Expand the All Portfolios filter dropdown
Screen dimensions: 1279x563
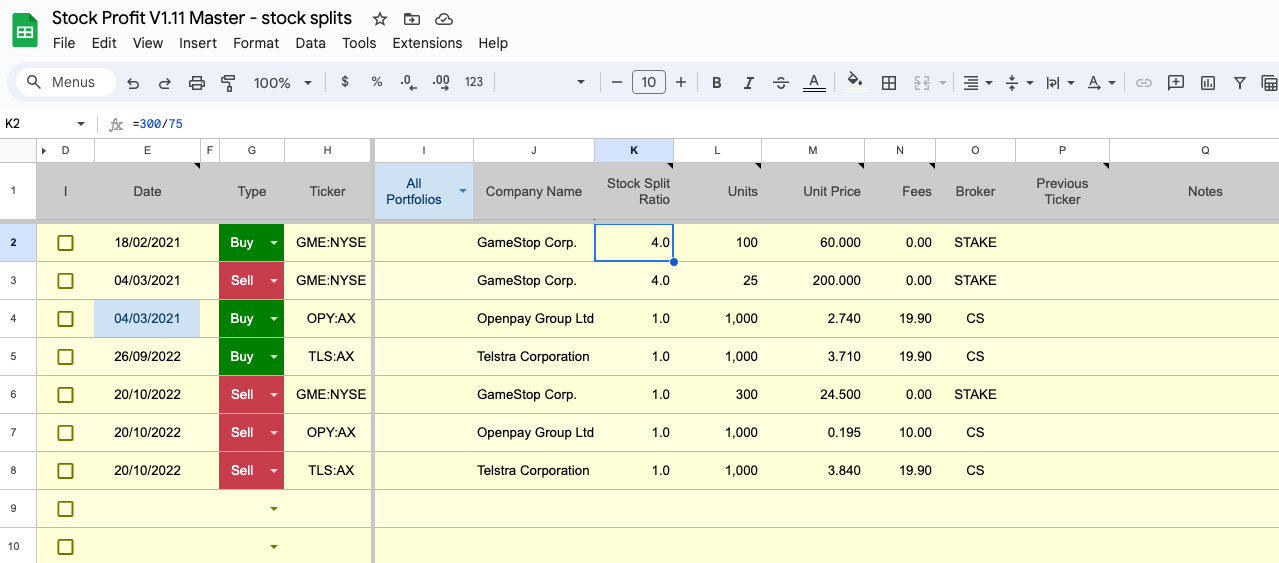click(x=462, y=191)
